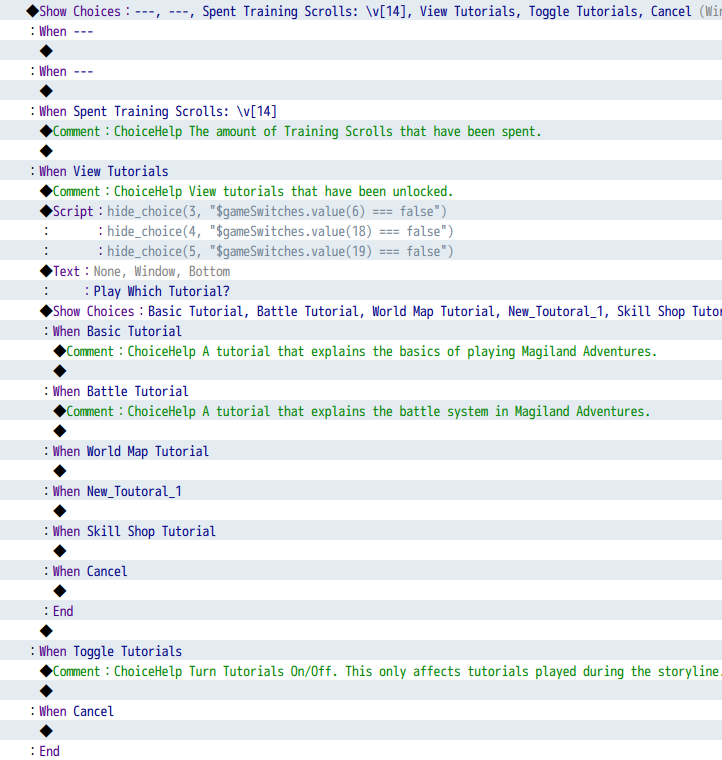Select the top Show Choices command line
This screenshot has width=722, height=760.
[x=361, y=11]
